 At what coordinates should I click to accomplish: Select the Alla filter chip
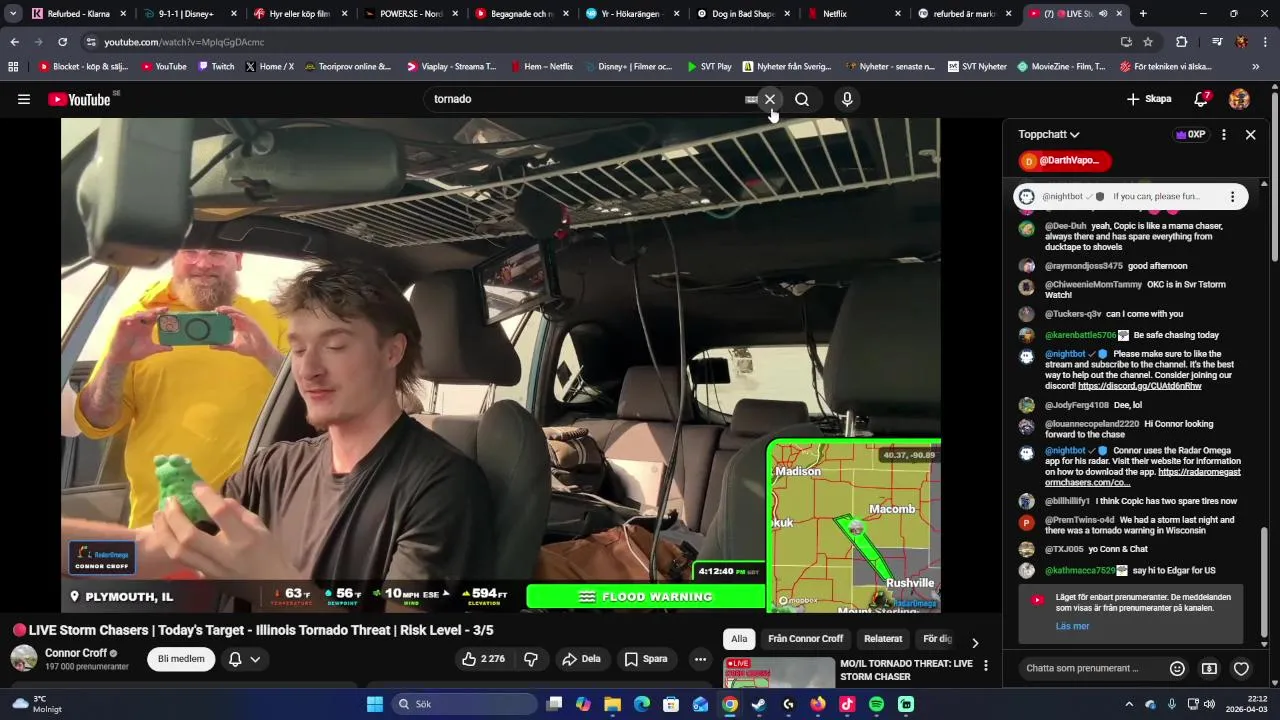[739, 639]
